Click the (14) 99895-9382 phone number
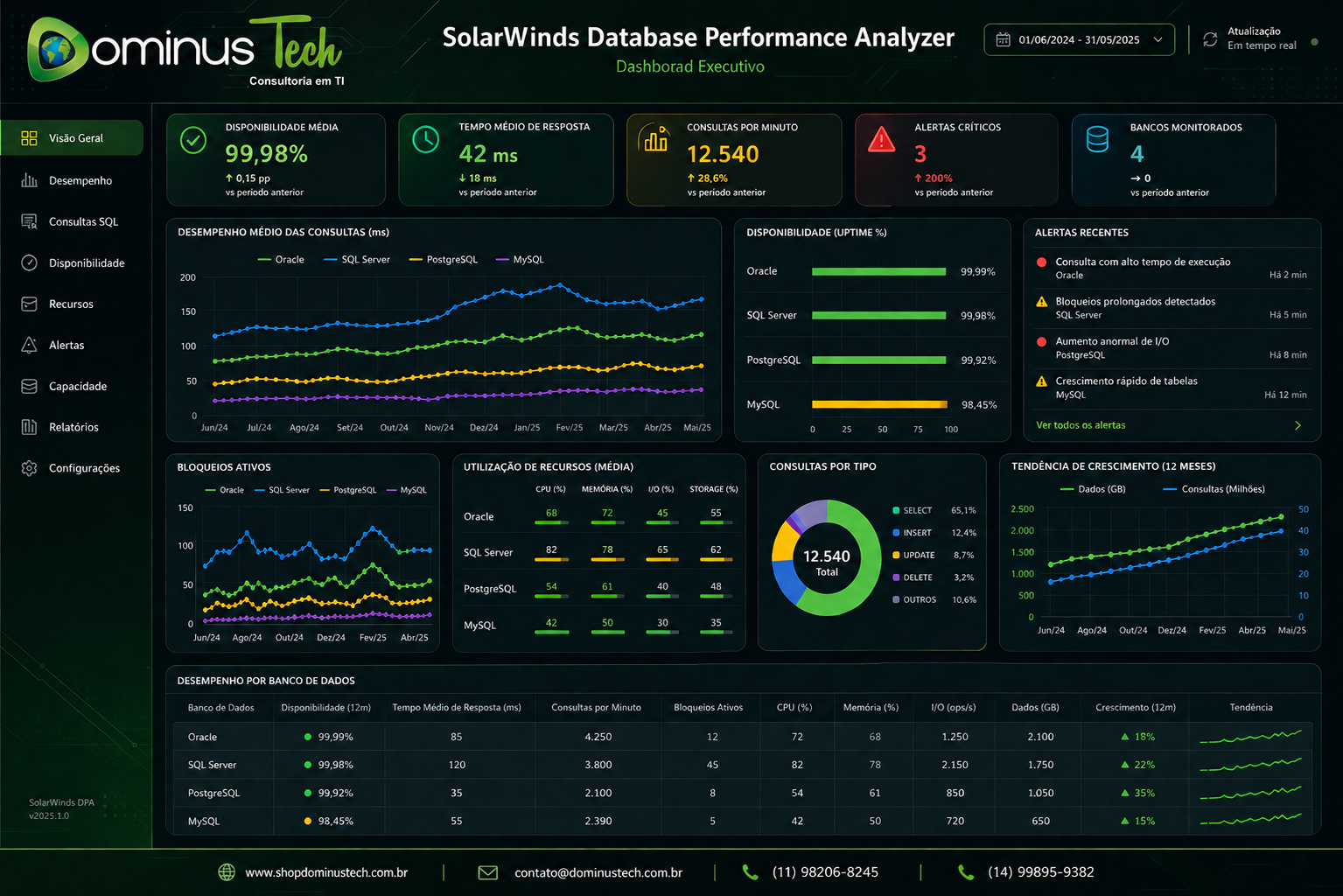Viewport: 1343px width, 896px height. click(x=1041, y=872)
